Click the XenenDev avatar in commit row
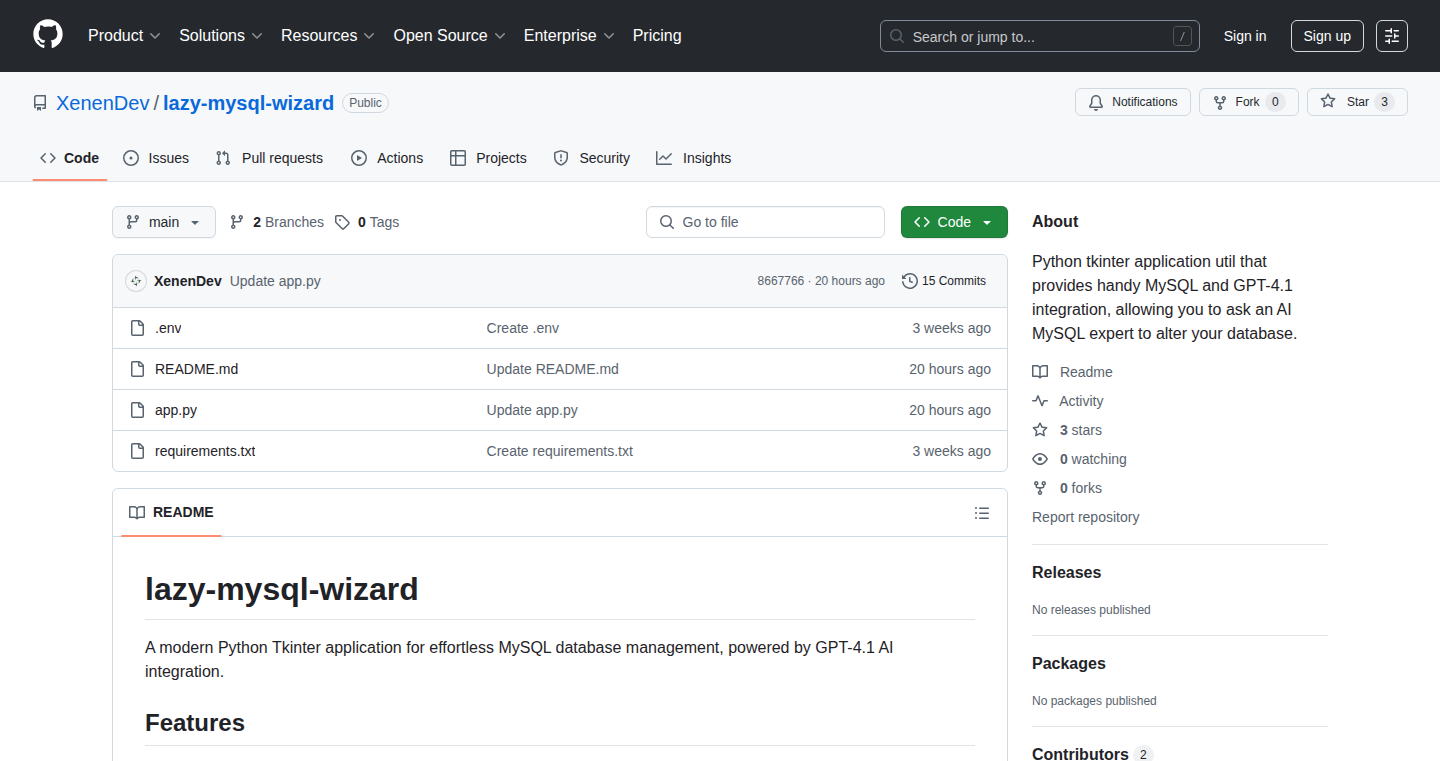The width and height of the screenshot is (1440, 761). tap(136, 281)
